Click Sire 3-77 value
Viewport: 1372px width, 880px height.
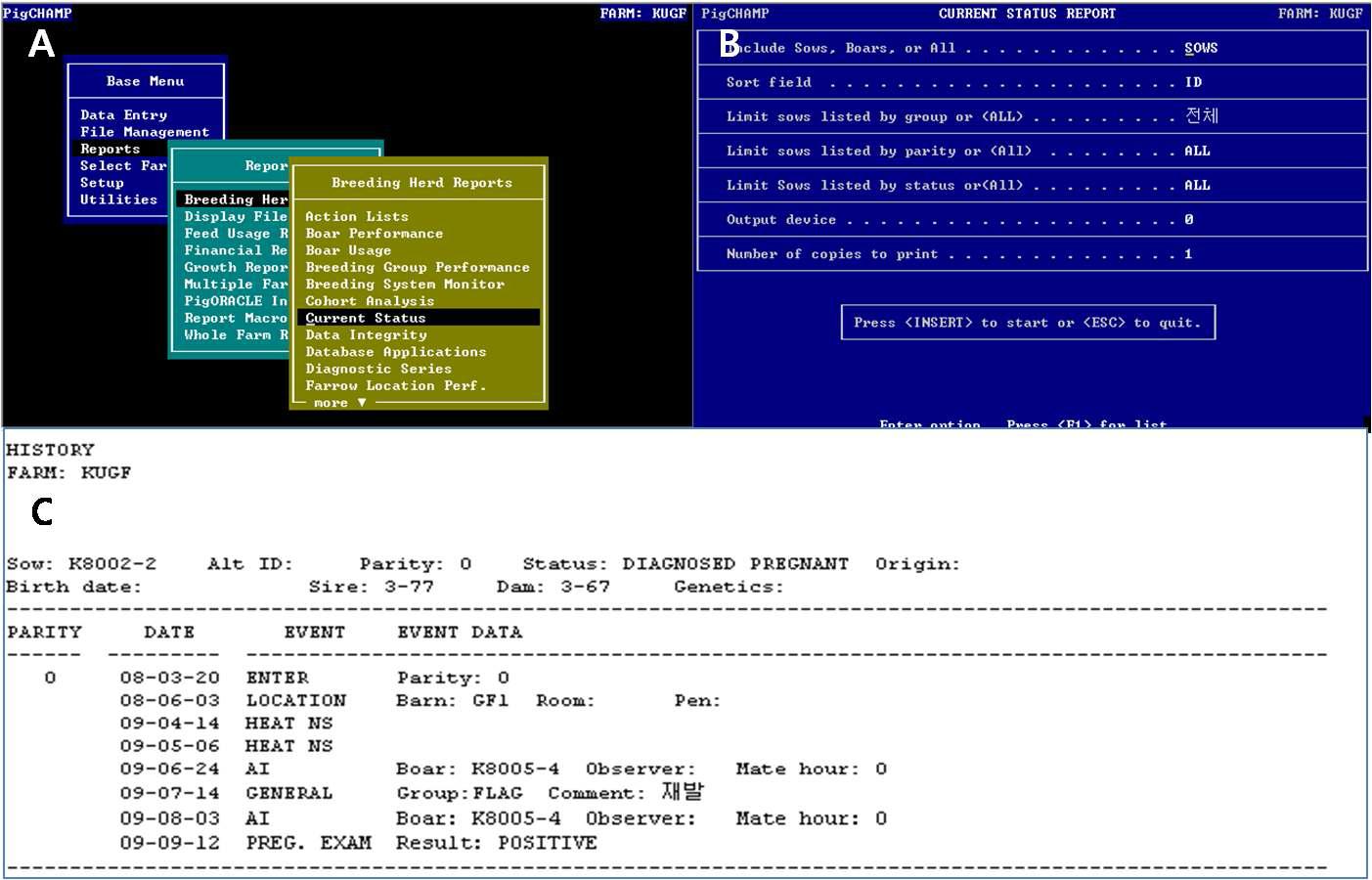tap(409, 587)
